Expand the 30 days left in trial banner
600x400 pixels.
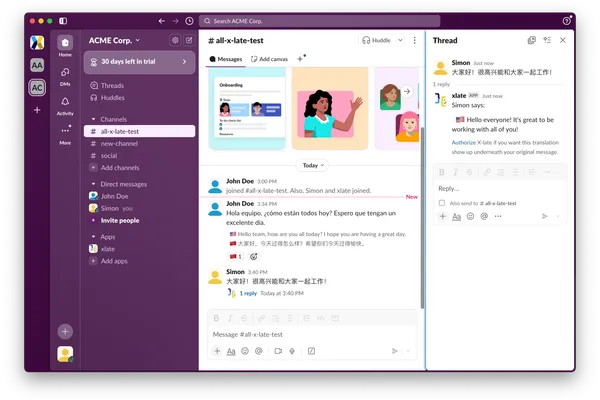(x=139, y=62)
